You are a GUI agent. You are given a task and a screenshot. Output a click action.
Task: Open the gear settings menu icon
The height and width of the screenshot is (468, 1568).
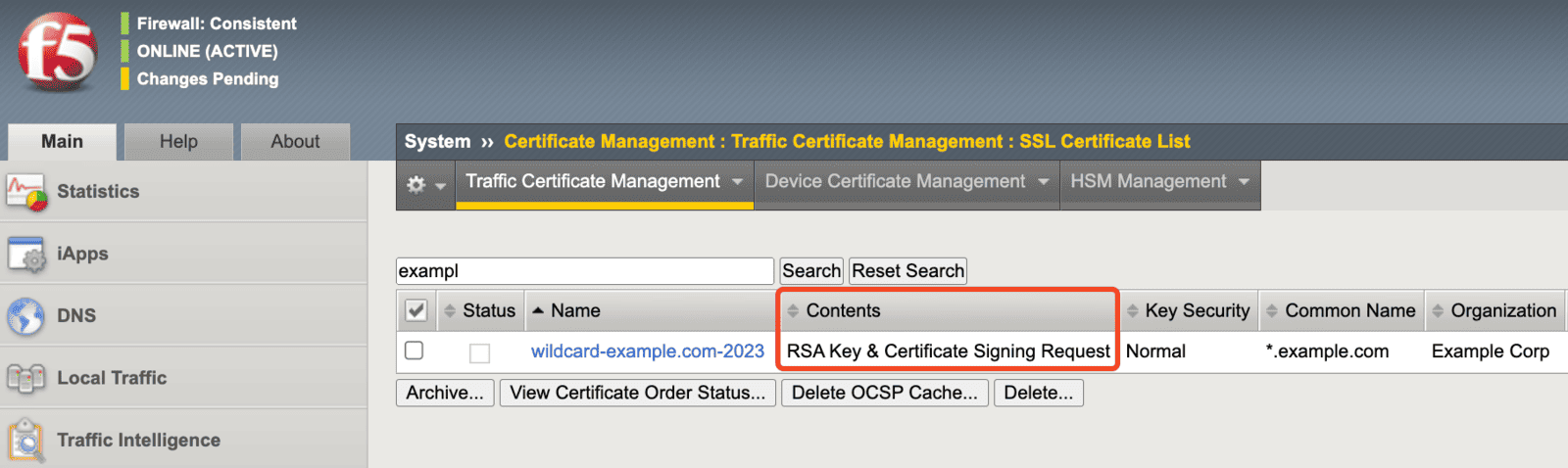416,184
